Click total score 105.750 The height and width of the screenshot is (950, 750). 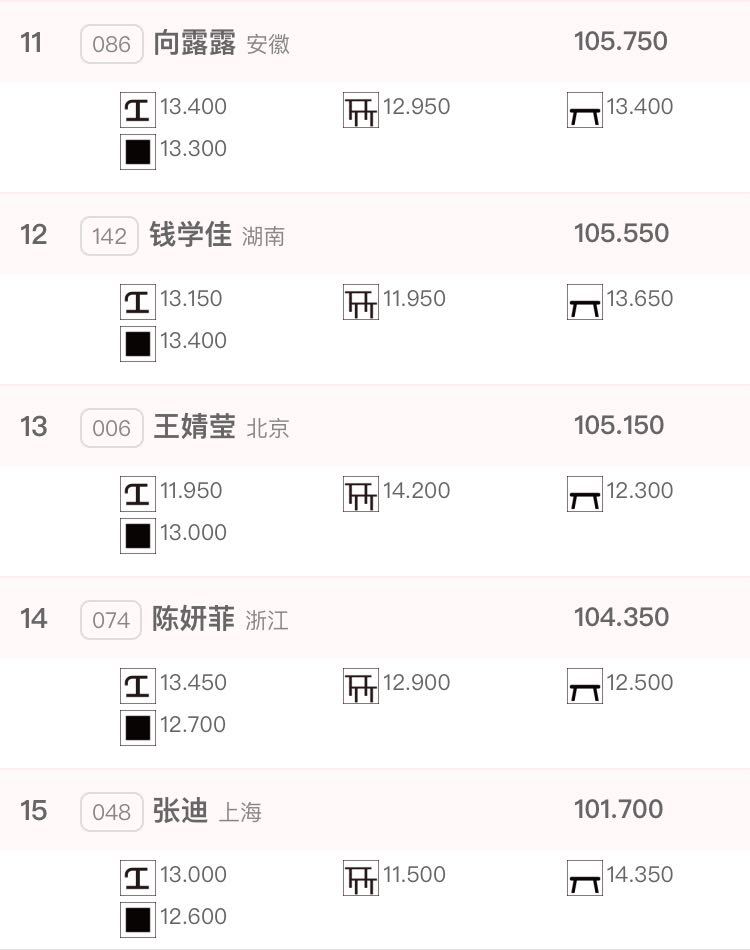pos(621,41)
